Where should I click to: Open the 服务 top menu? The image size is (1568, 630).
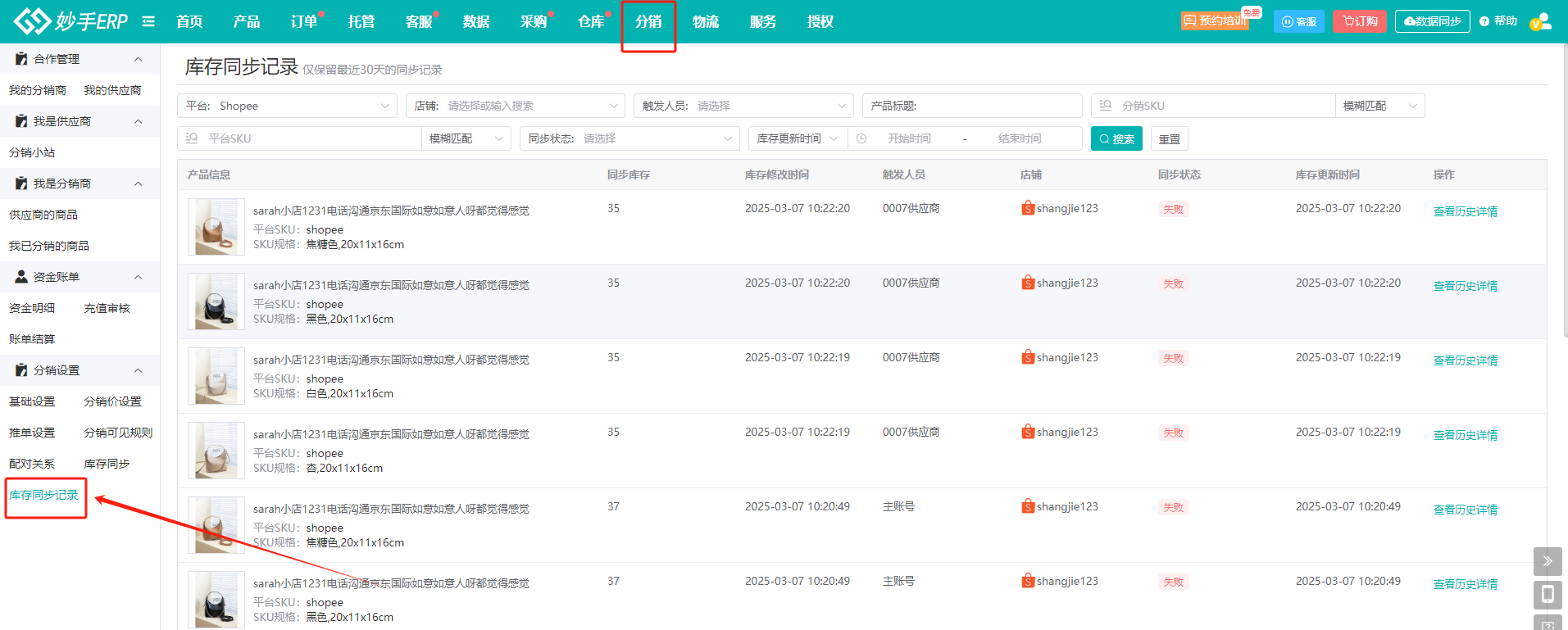763,21
